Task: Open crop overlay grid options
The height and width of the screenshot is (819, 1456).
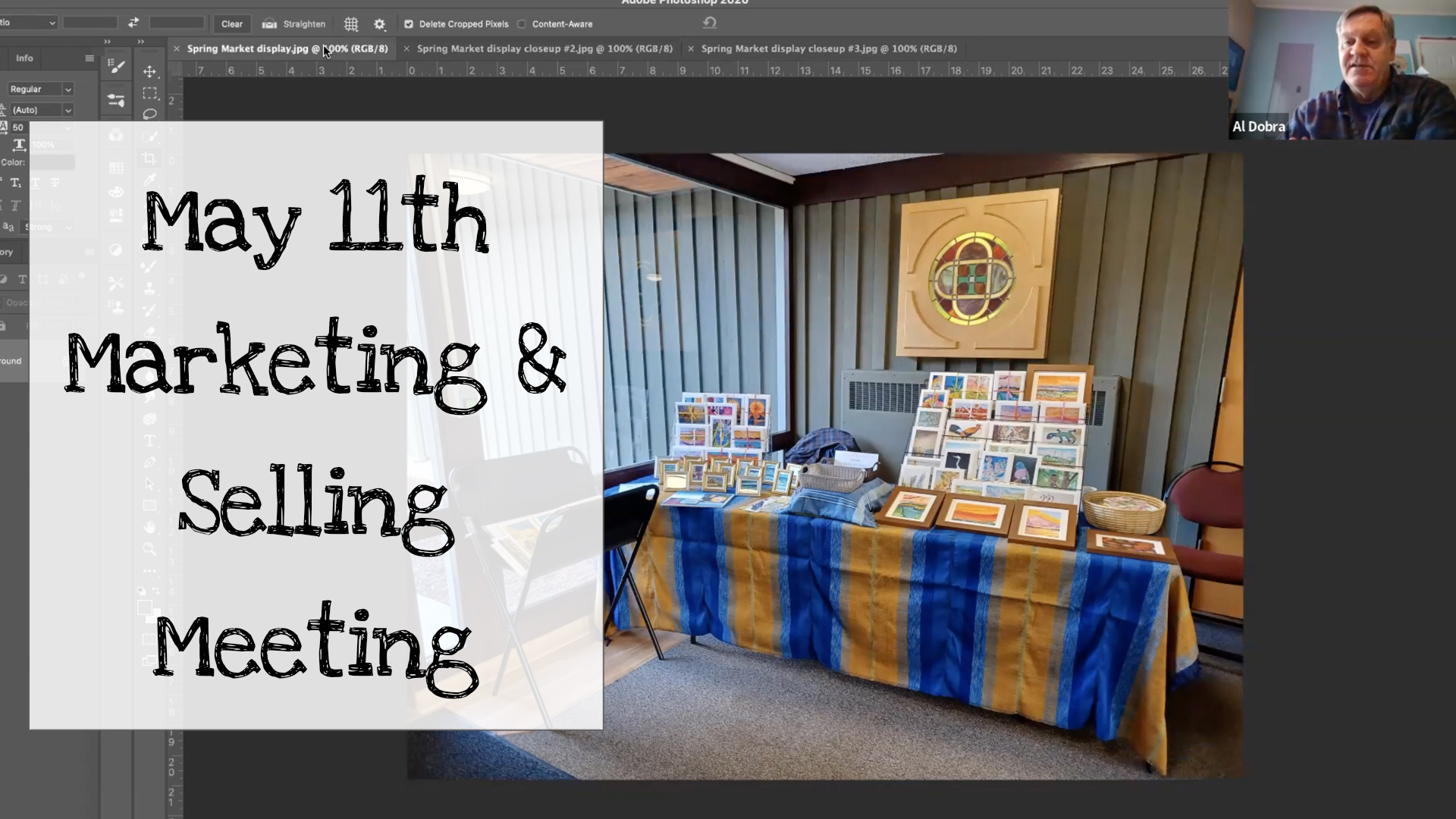Action: point(351,24)
